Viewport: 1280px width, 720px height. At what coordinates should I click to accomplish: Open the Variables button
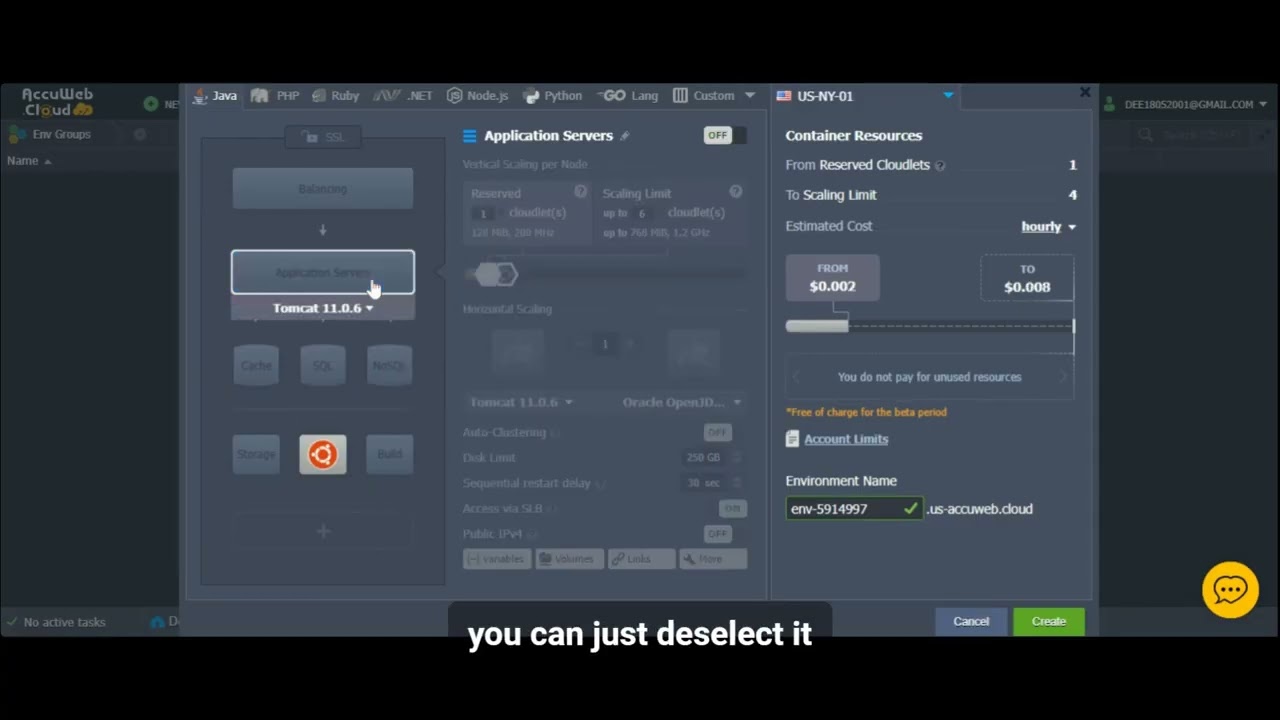[x=496, y=559]
